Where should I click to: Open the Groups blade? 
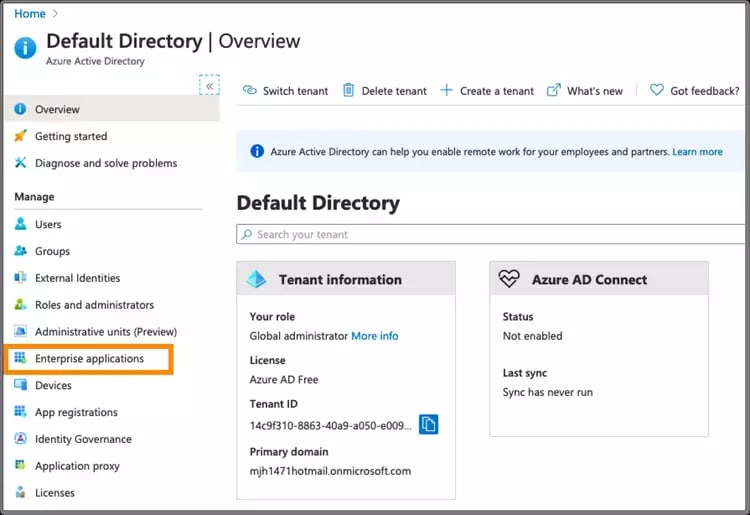point(52,251)
